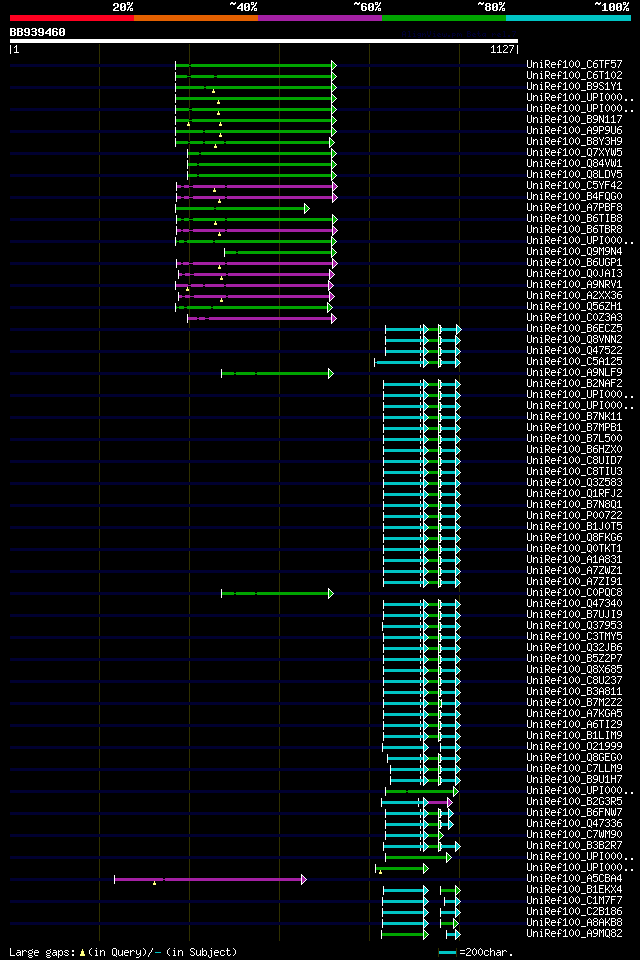Select the UniRef100_Q7XYW5 label
The image size is (640, 960).
point(574,152)
